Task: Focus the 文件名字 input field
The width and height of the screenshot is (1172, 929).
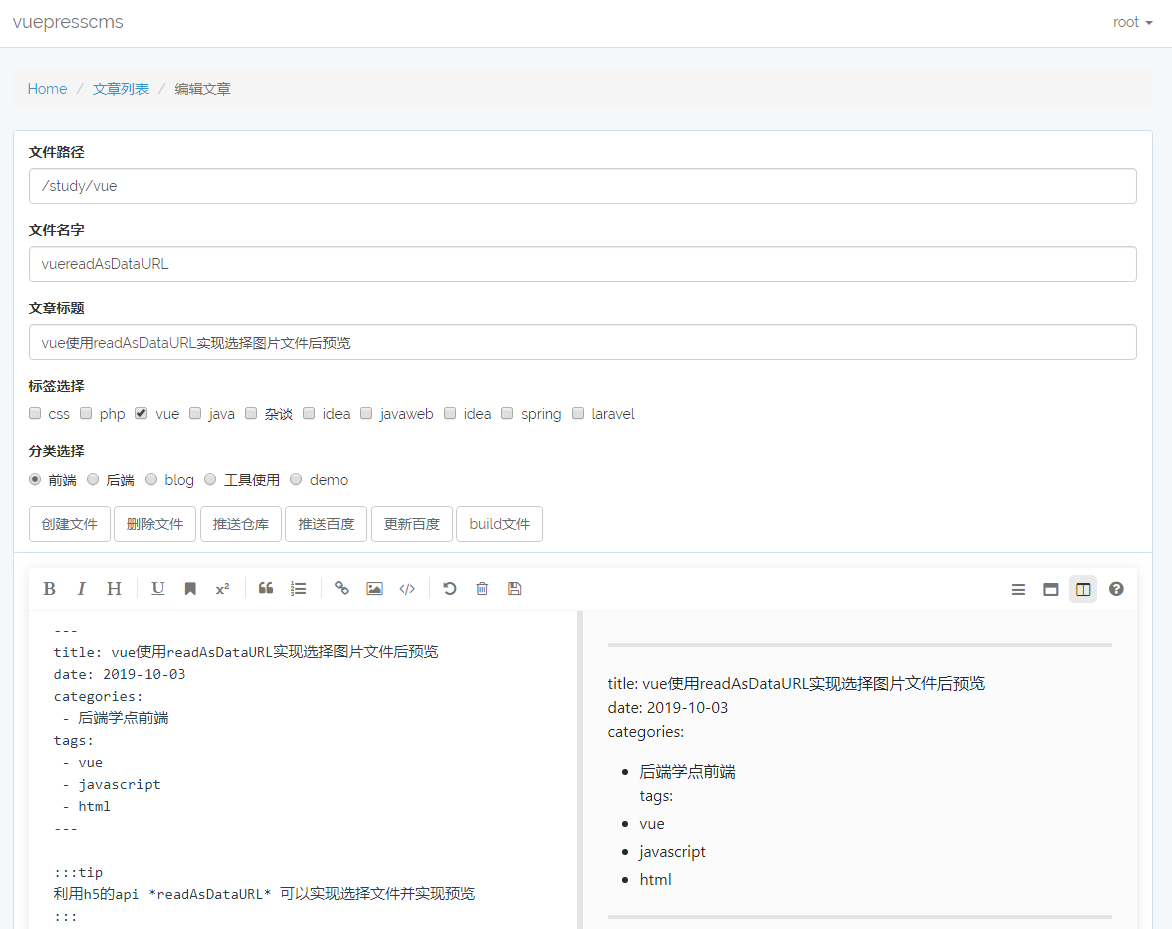Action: pyautogui.click(x=583, y=264)
